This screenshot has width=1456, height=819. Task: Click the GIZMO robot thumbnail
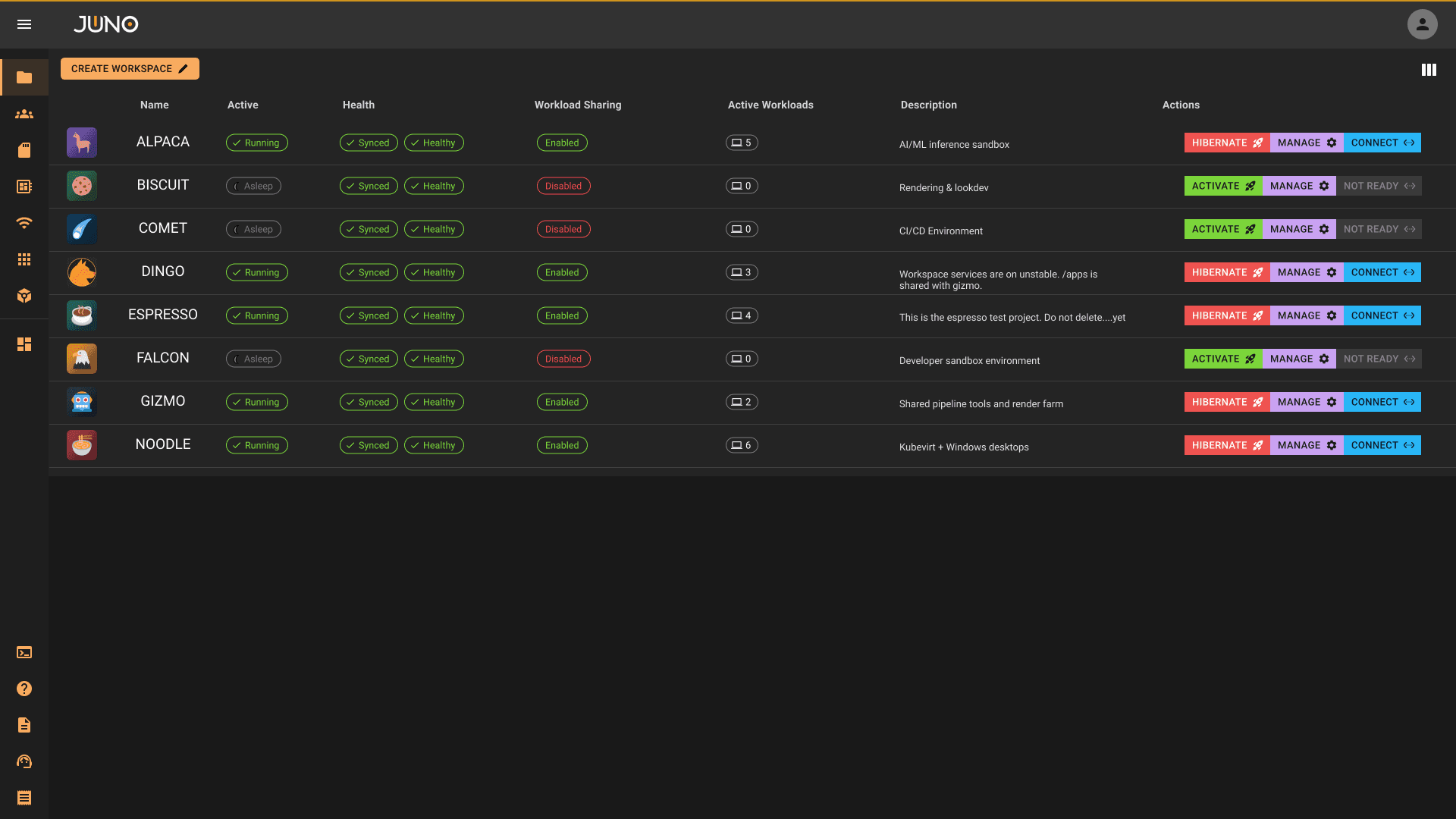pos(82,402)
